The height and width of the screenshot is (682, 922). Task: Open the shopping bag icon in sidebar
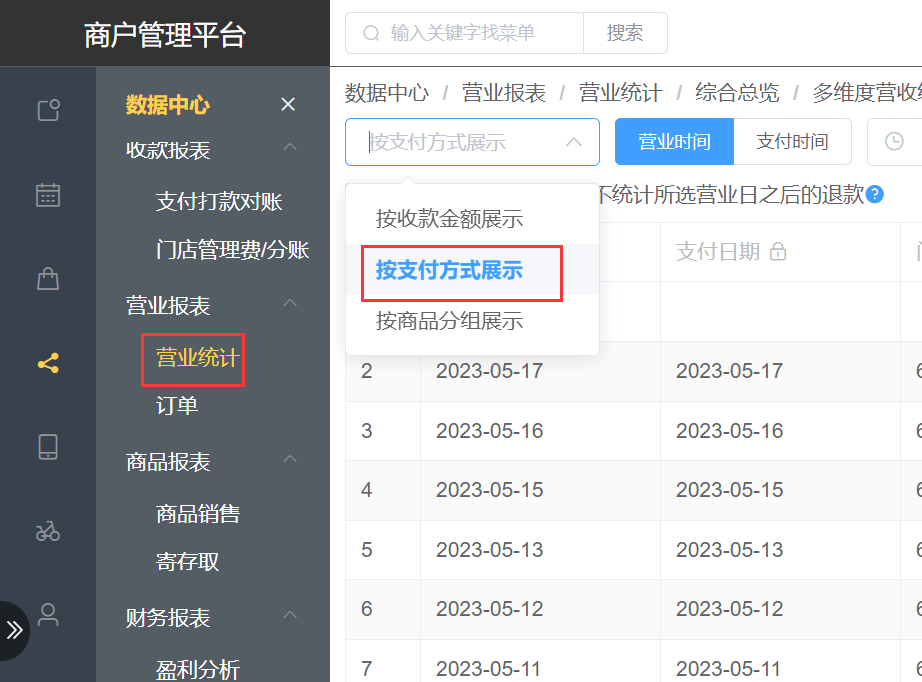[x=48, y=279]
